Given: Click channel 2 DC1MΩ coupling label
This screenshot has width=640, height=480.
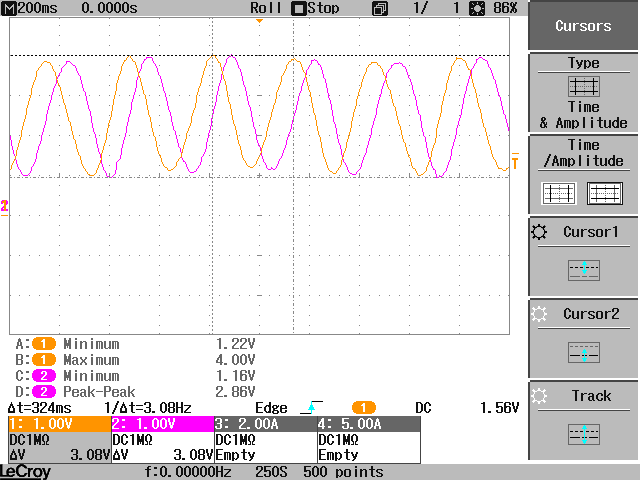Looking at the screenshot, I should coord(132,440).
